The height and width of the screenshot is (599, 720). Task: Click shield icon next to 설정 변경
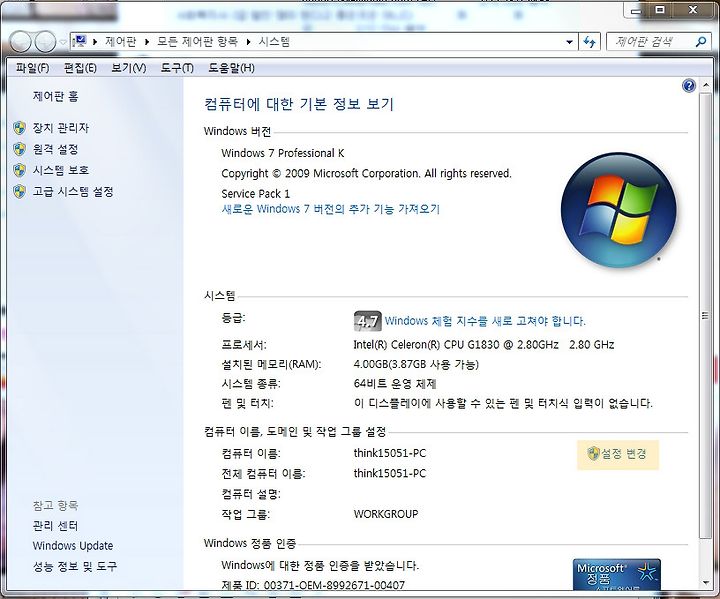(593, 453)
